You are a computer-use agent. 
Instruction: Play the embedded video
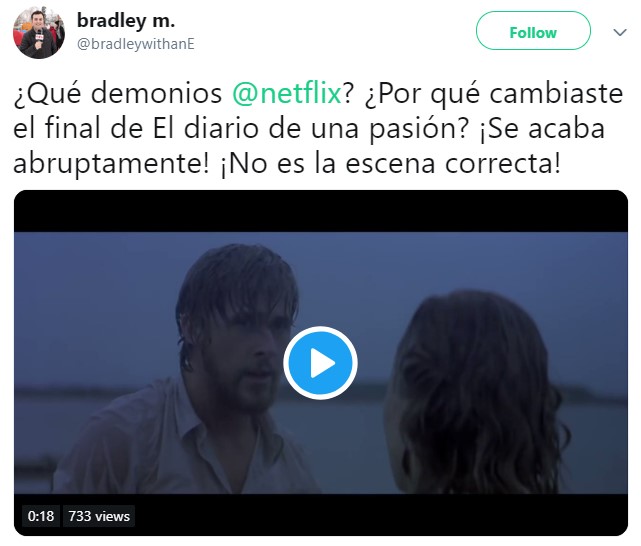tap(320, 363)
